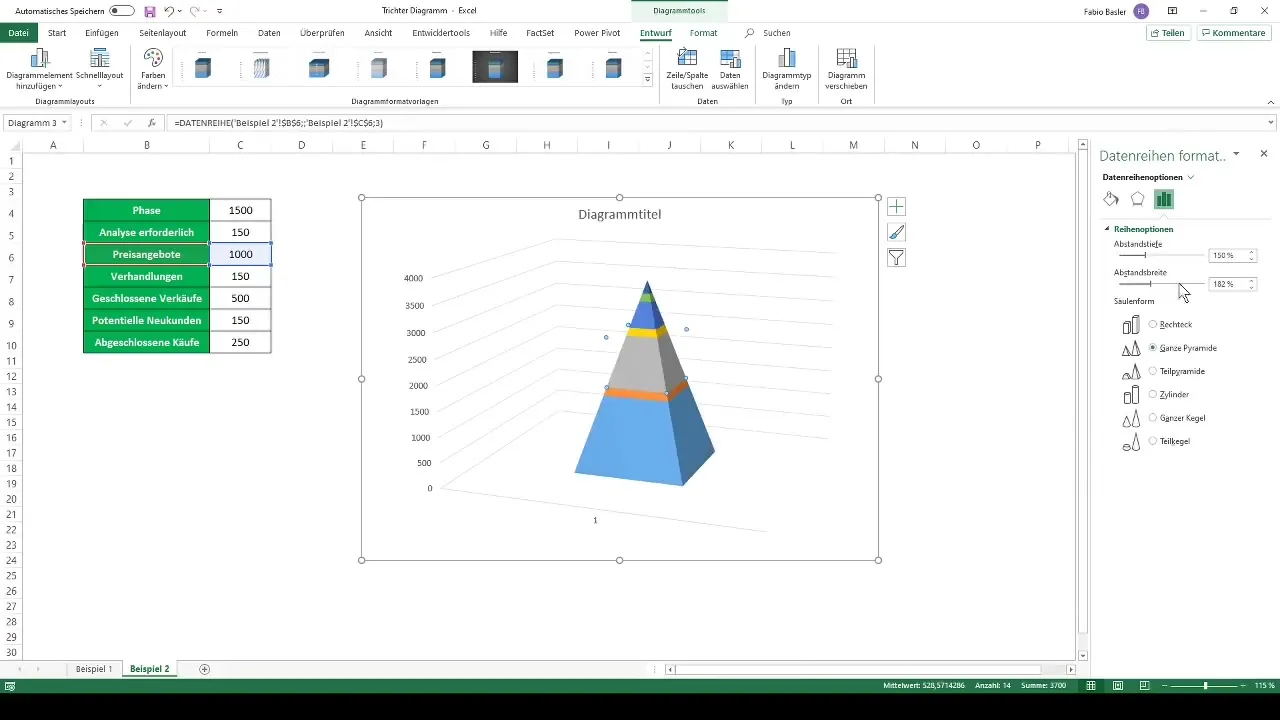The image size is (1280, 720).
Task: Click the insert function fx icon
Action: (x=151, y=123)
